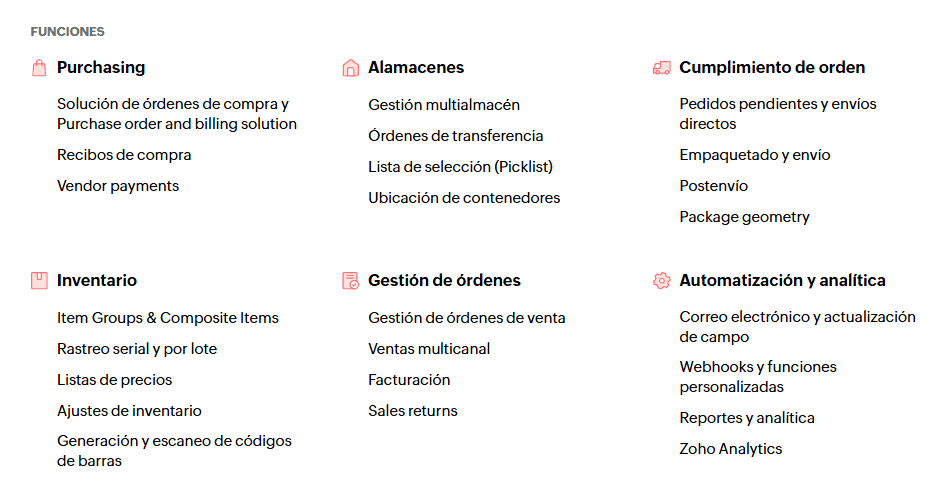Image resolution: width=940 pixels, height=484 pixels.
Task: Select Sales returns link
Action: (x=413, y=411)
